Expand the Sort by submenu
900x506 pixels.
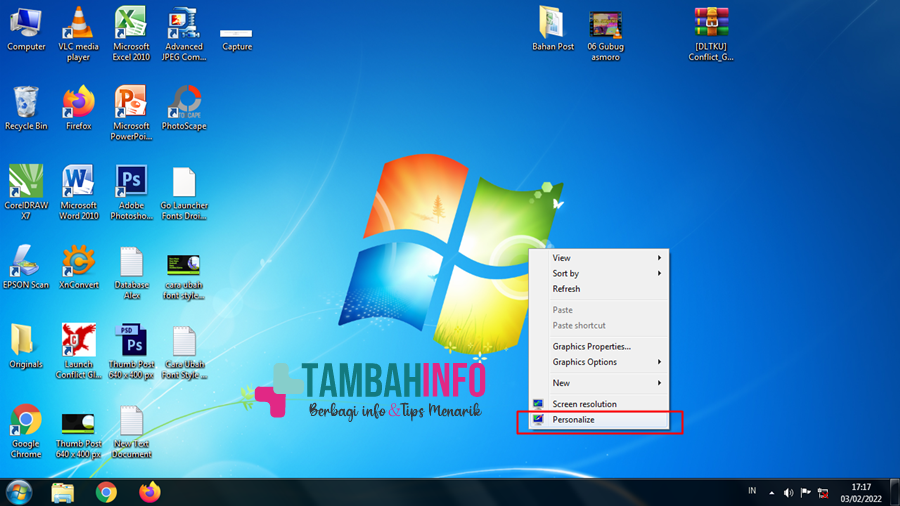(x=599, y=274)
